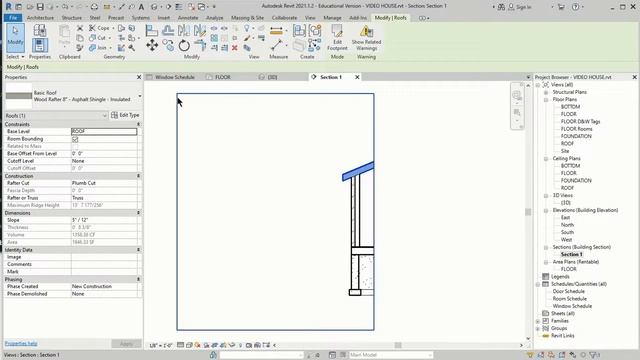Click the Aligned Dimension tool
The image size is (640, 360).
tap(276, 31)
